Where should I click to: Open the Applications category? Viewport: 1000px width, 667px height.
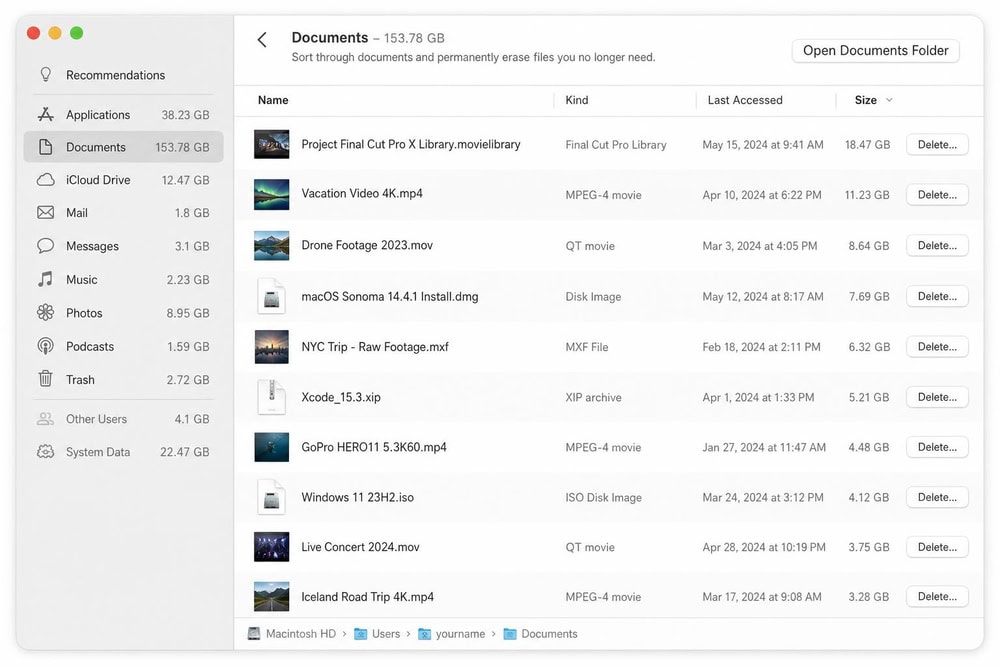pos(123,115)
